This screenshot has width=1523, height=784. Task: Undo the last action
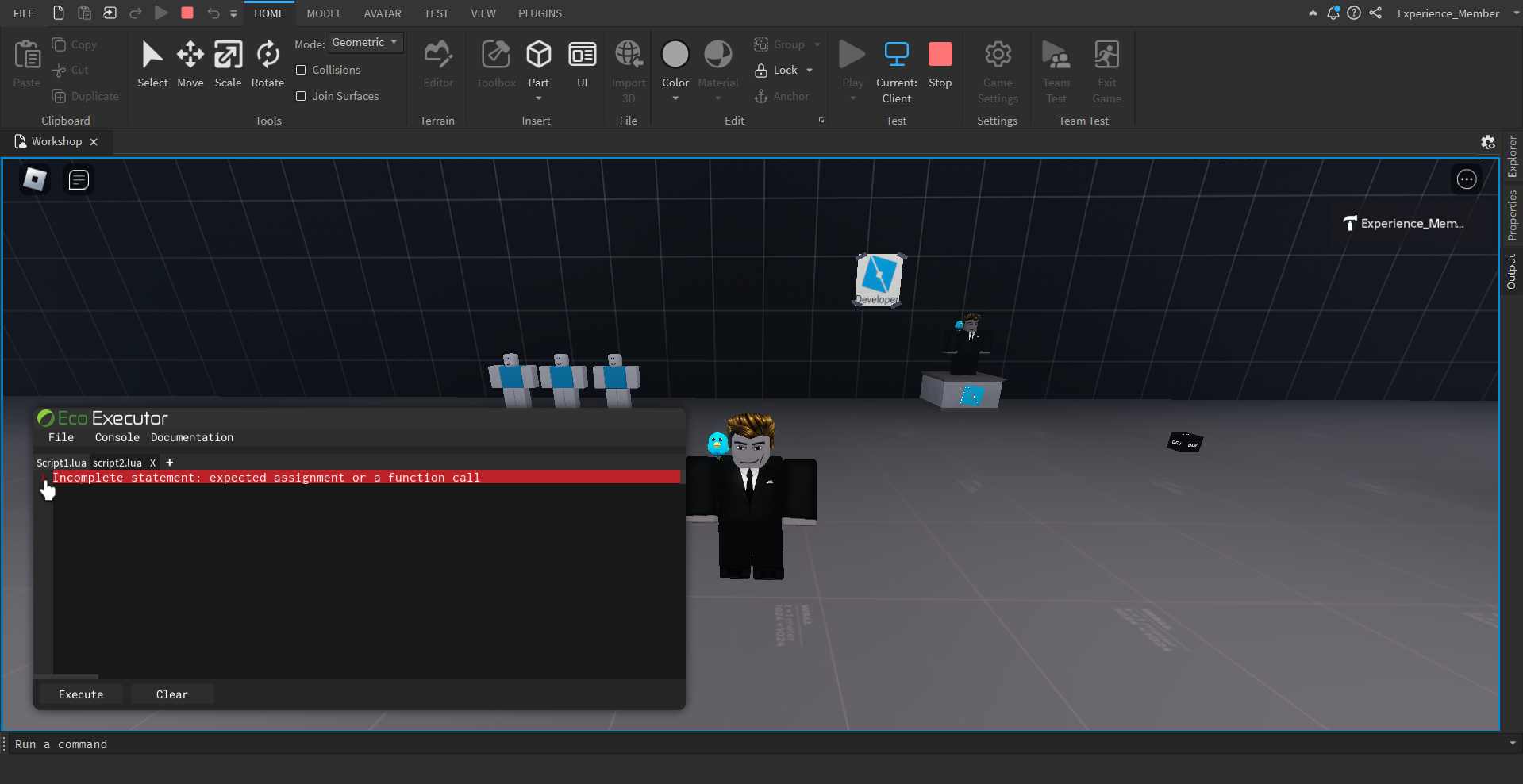213,13
